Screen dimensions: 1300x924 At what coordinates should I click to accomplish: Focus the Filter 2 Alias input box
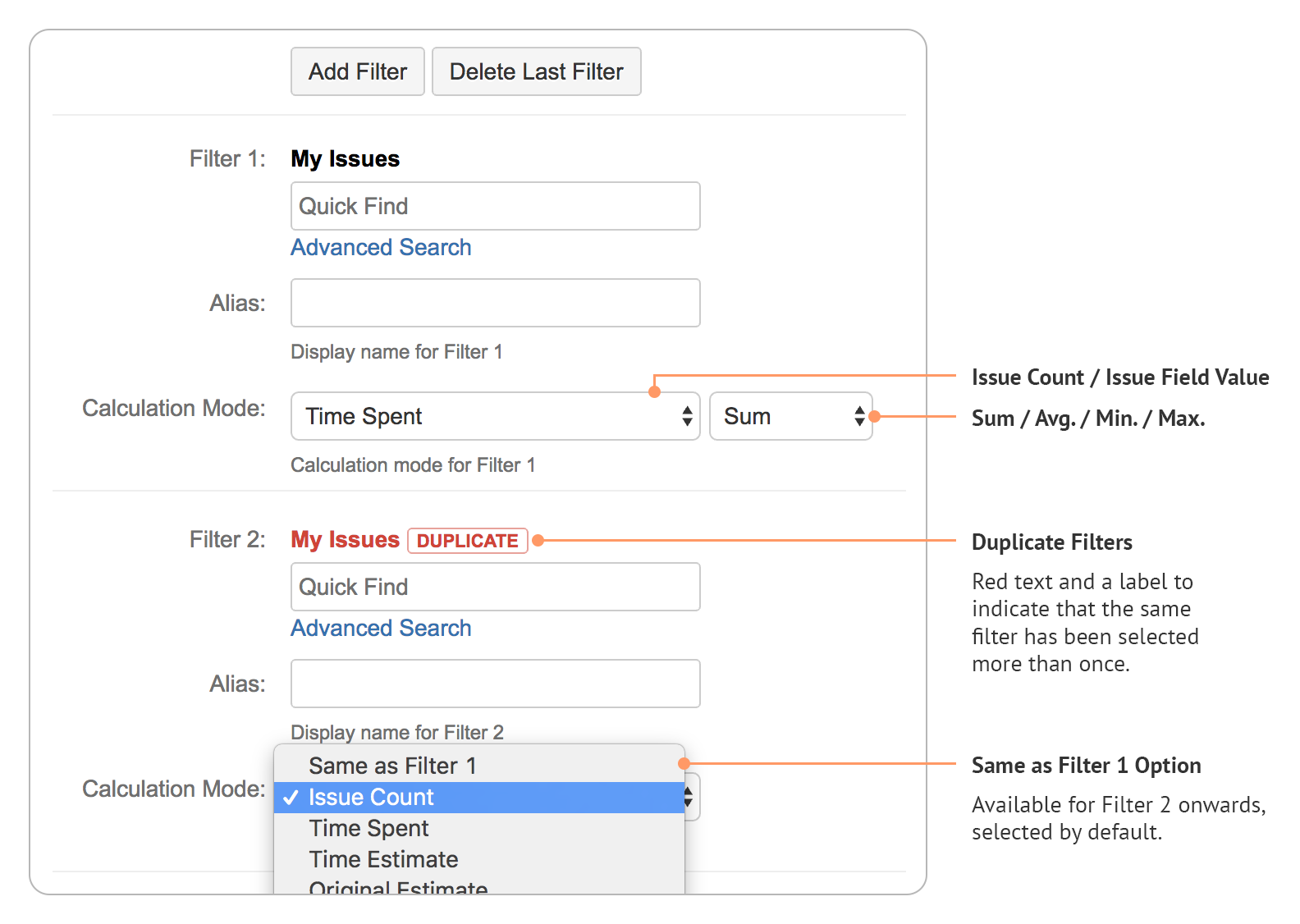pos(495,684)
